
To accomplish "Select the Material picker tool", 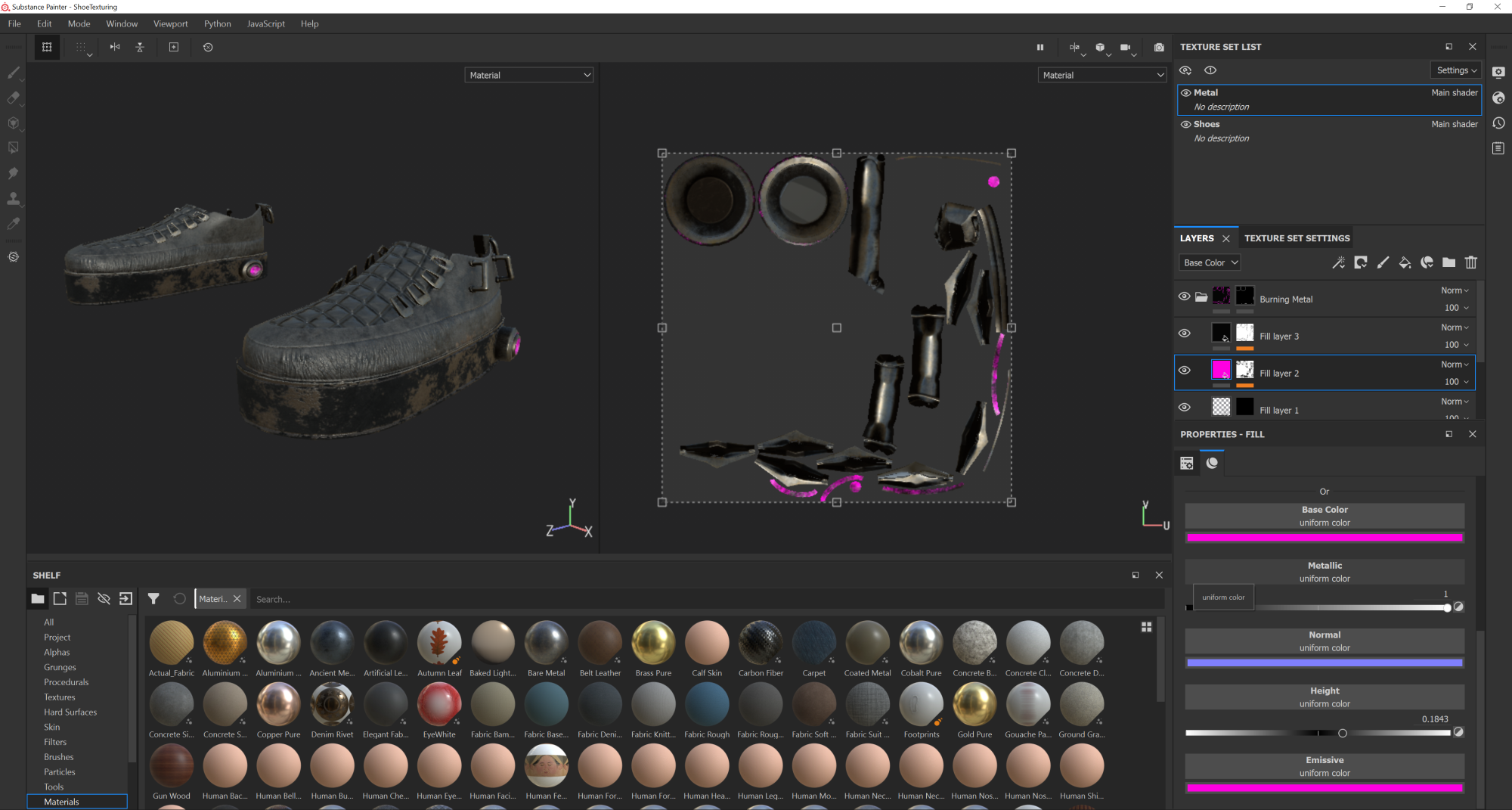I will coord(13,224).
